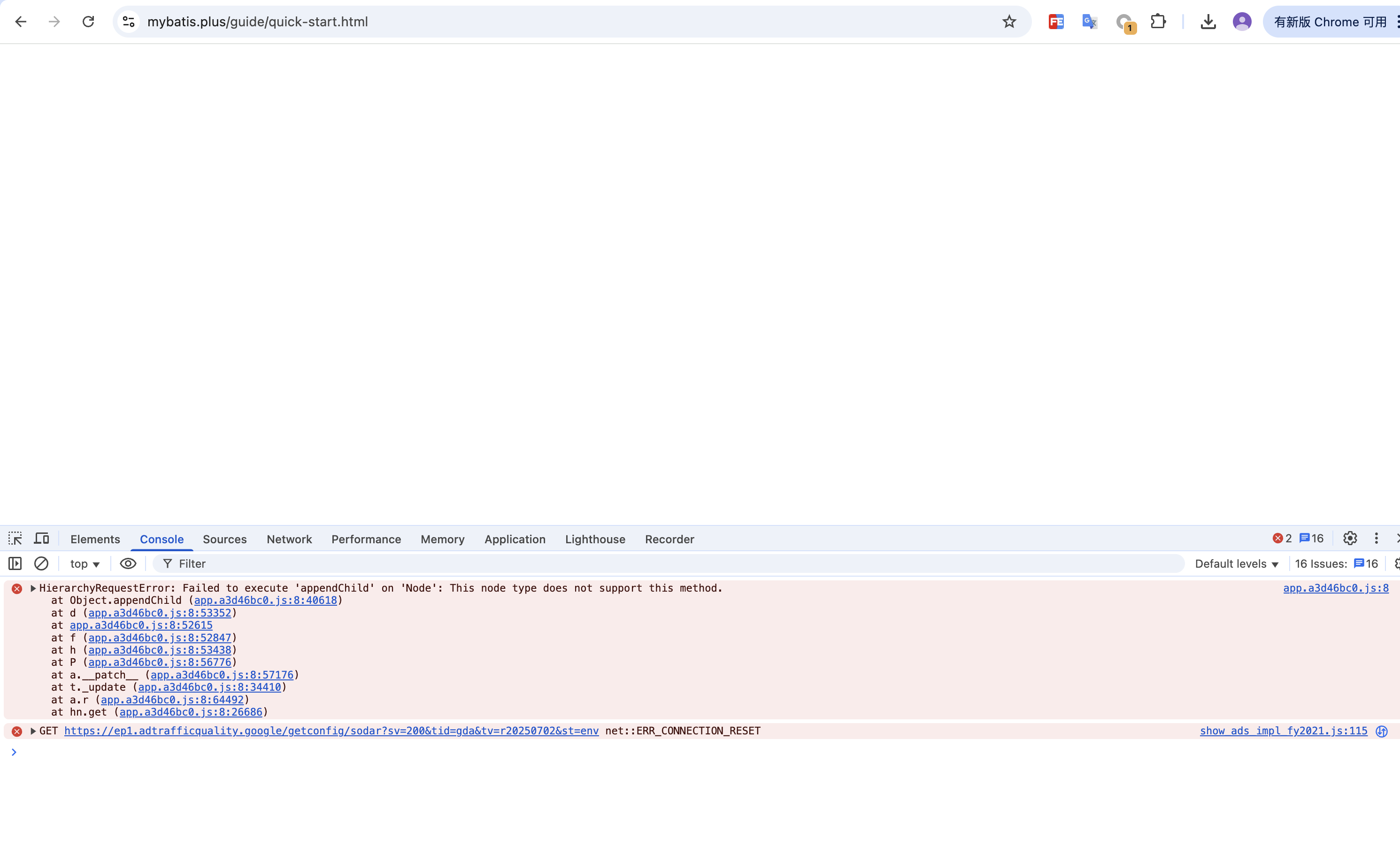Open the Elements tab

pos(95,539)
